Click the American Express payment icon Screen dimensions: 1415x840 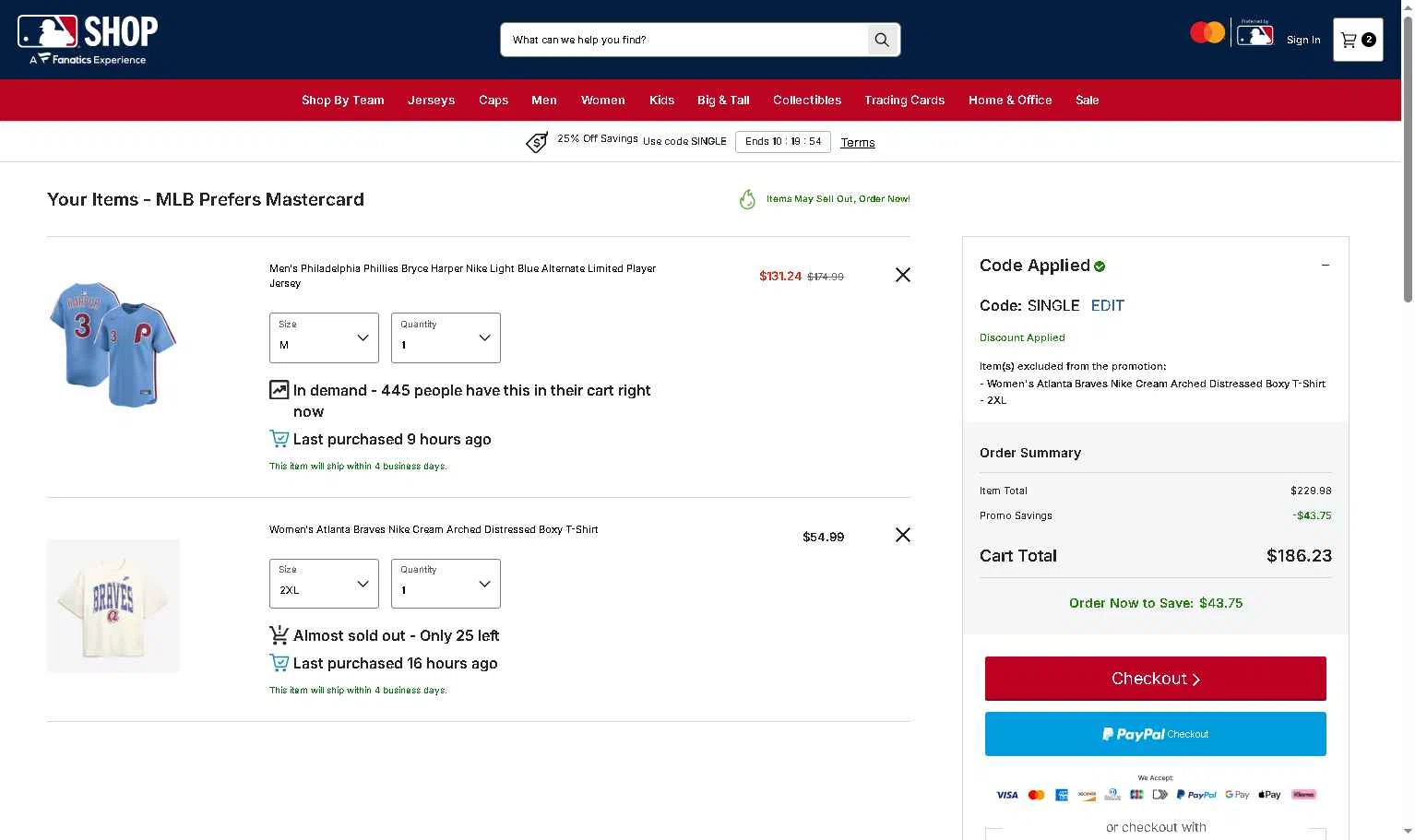pyautogui.click(x=1062, y=795)
